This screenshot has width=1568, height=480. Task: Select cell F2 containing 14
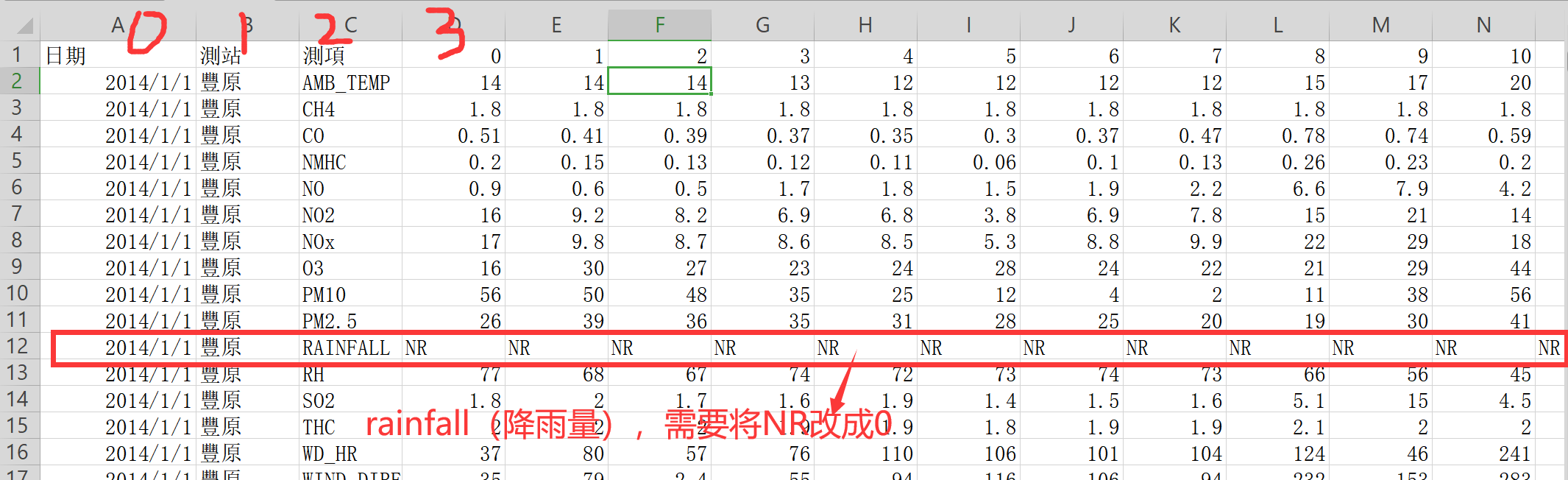tap(659, 82)
